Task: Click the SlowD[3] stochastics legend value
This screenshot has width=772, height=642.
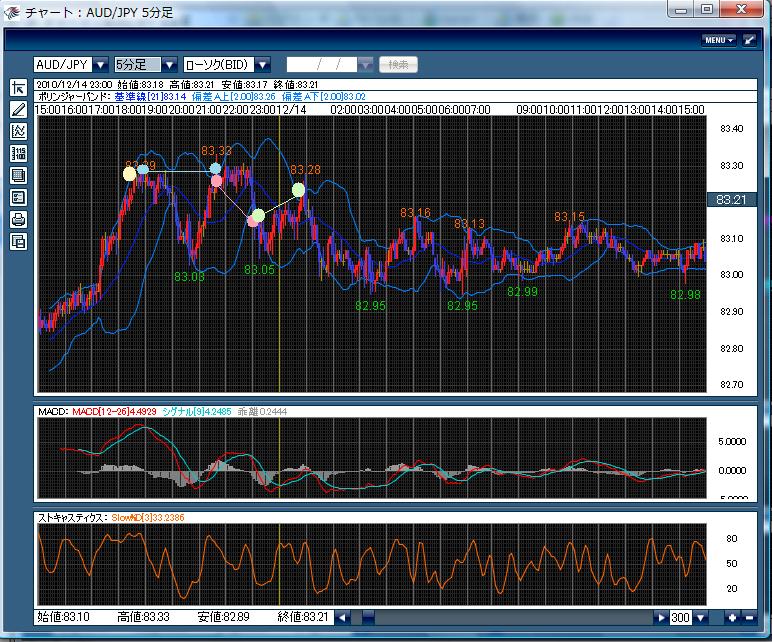Action: pyautogui.click(x=148, y=518)
